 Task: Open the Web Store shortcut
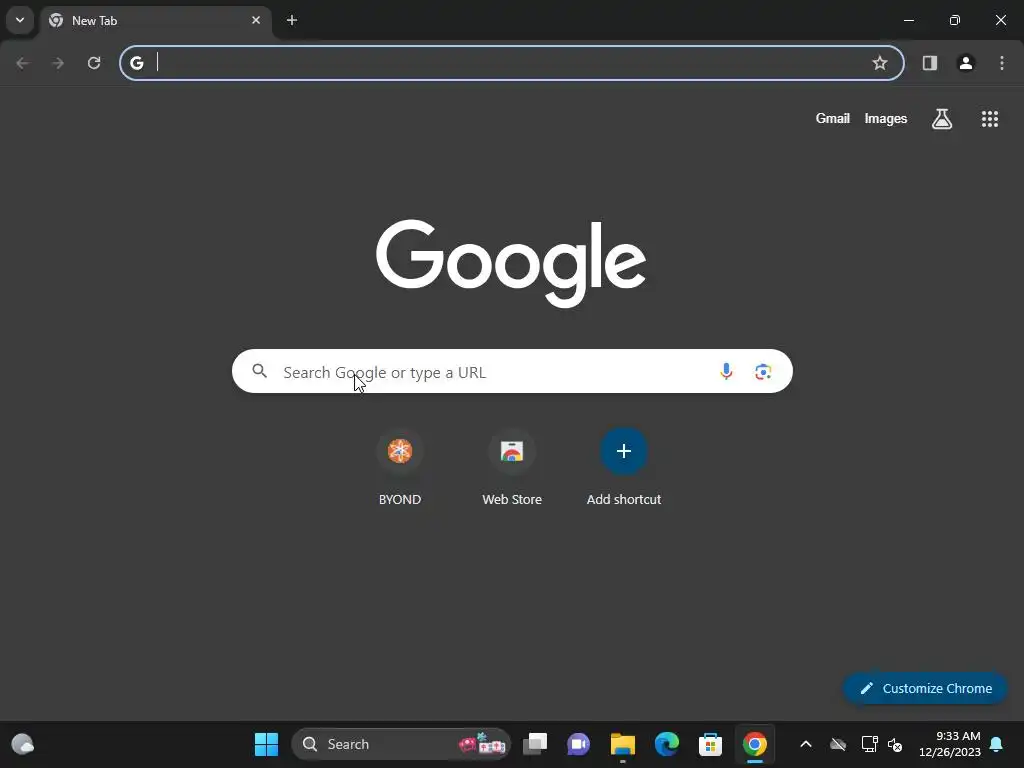512,467
